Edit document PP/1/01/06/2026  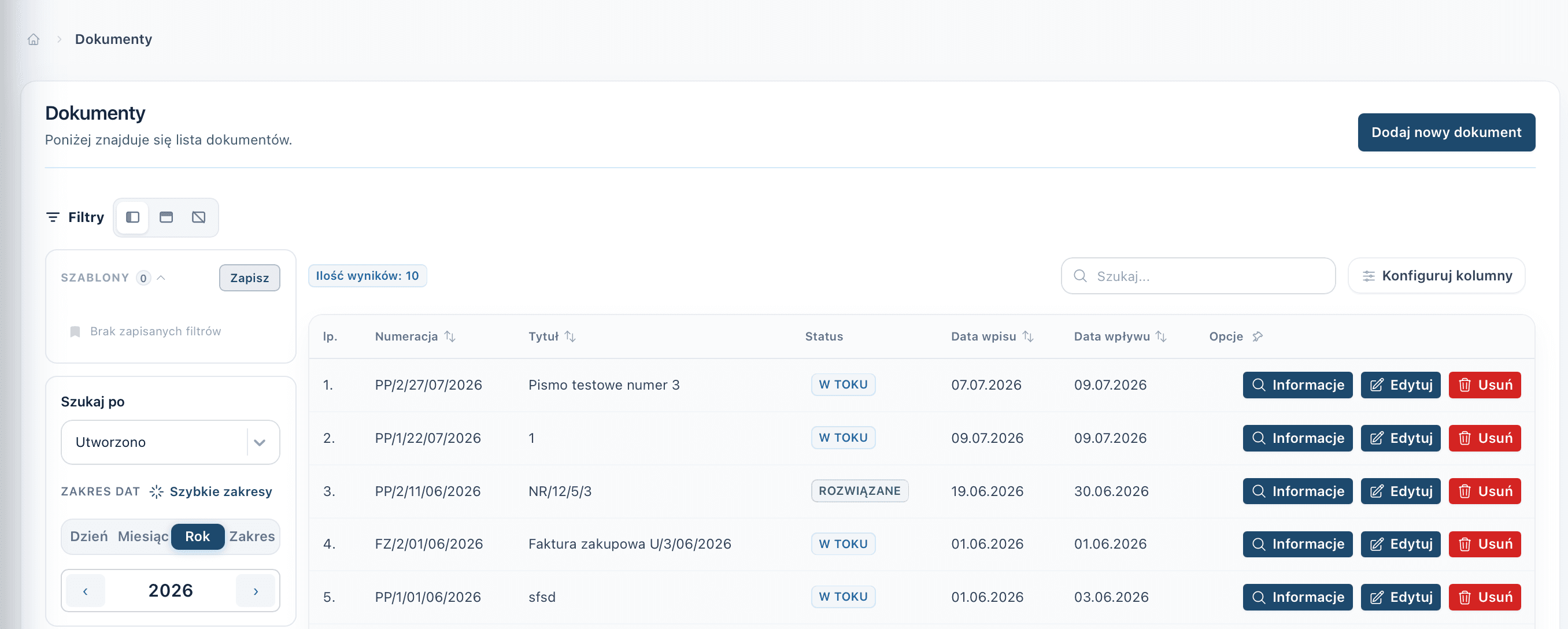click(1400, 597)
